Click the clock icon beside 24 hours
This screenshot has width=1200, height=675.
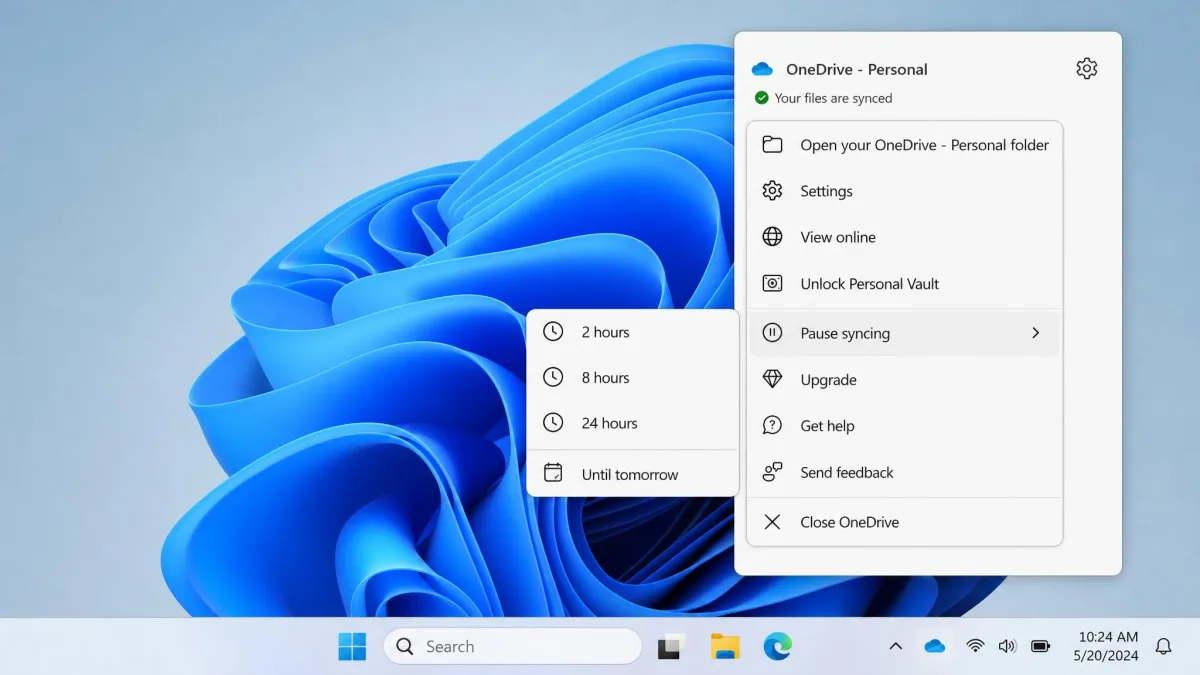pos(553,423)
